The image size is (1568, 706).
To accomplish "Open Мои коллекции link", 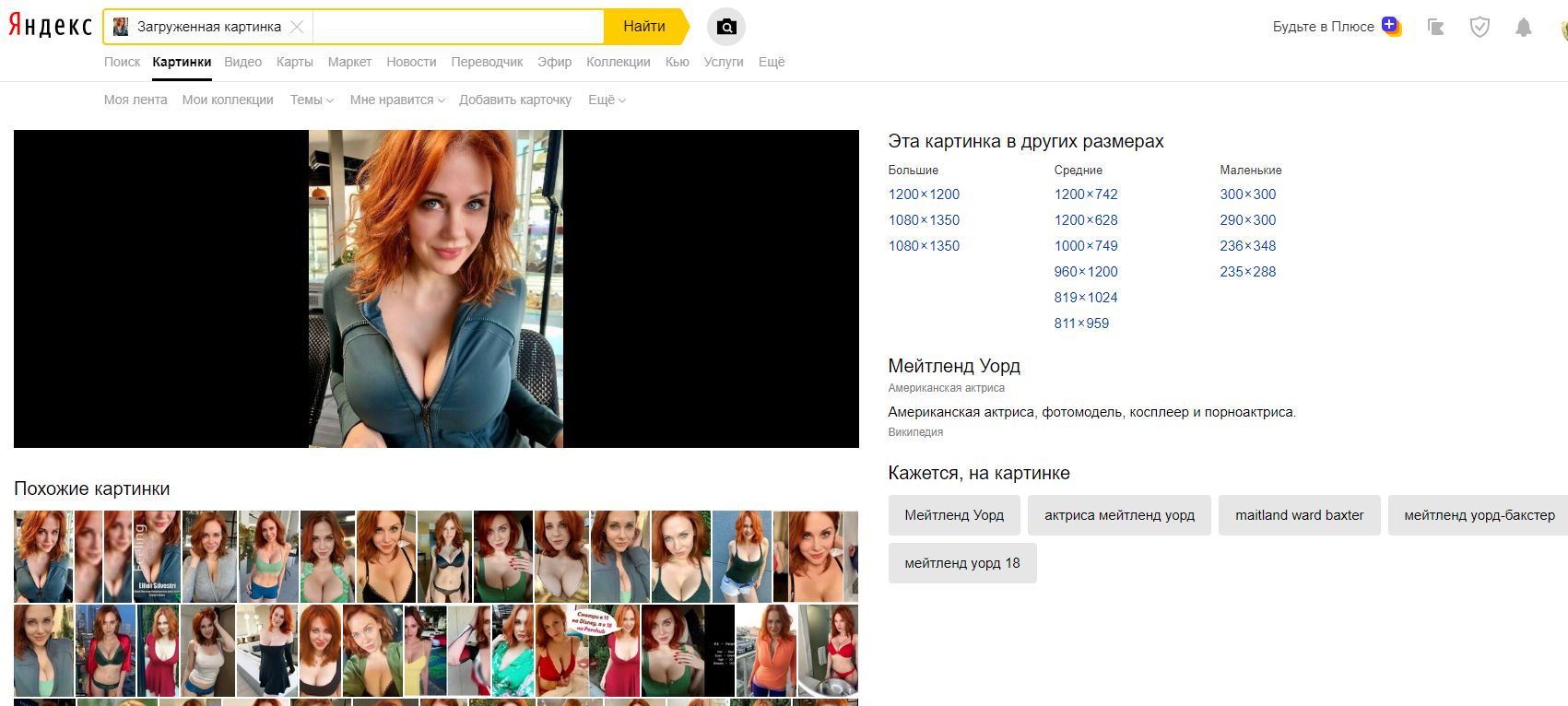I will pos(228,100).
